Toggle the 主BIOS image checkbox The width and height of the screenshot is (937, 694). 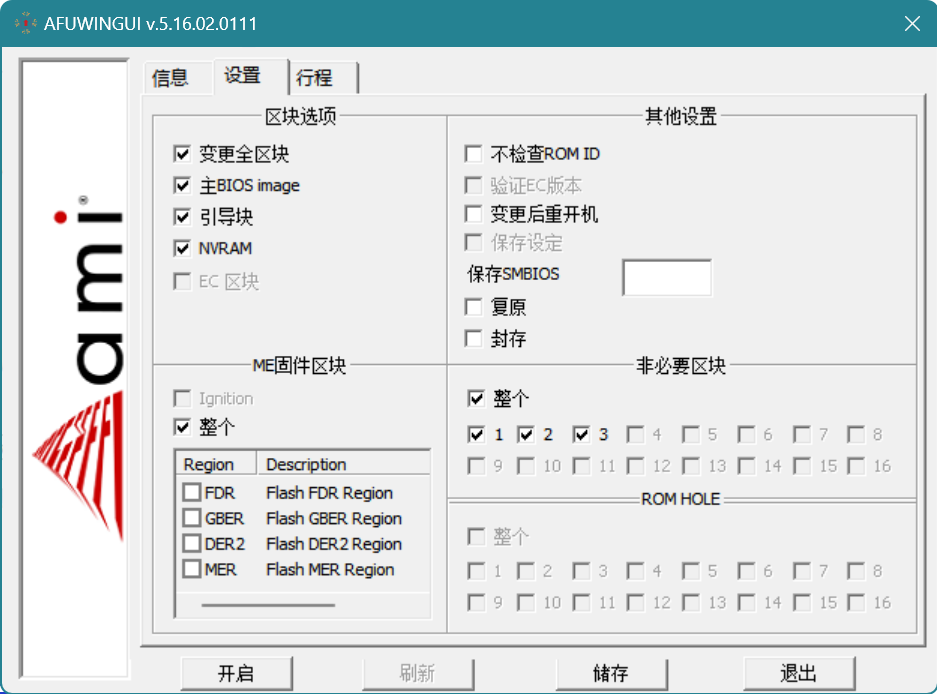click(182, 185)
